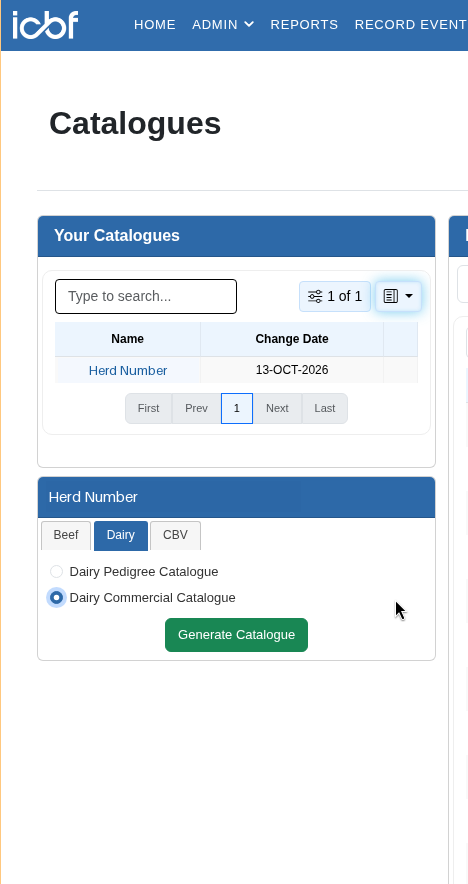
Task: Go to First page
Action: [148, 408]
